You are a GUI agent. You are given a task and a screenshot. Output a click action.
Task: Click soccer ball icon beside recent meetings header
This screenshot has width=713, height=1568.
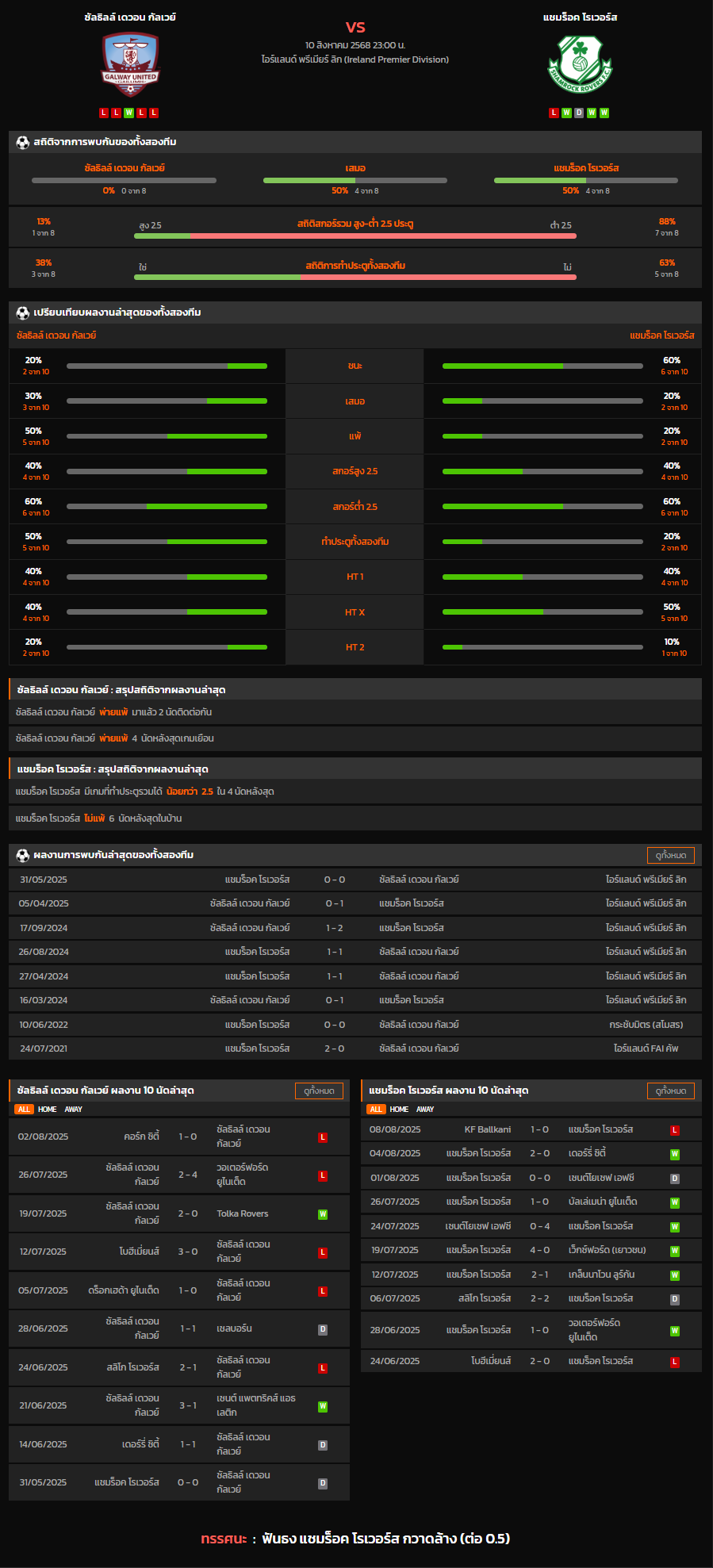click(x=22, y=855)
